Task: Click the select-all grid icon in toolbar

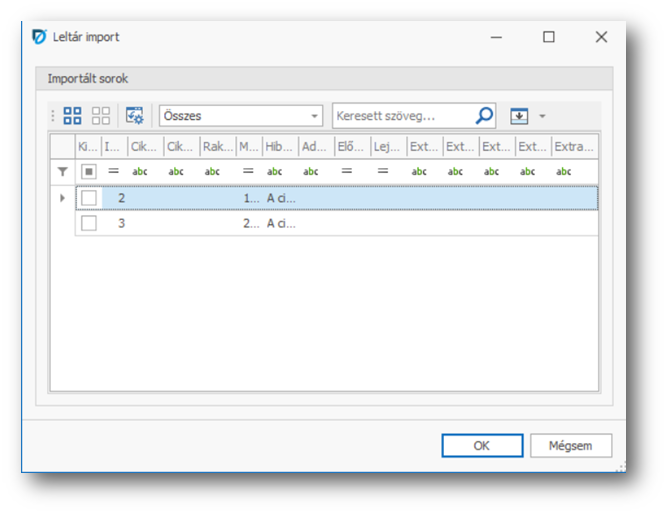Action: pyautogui.click(x=73, y=116)
